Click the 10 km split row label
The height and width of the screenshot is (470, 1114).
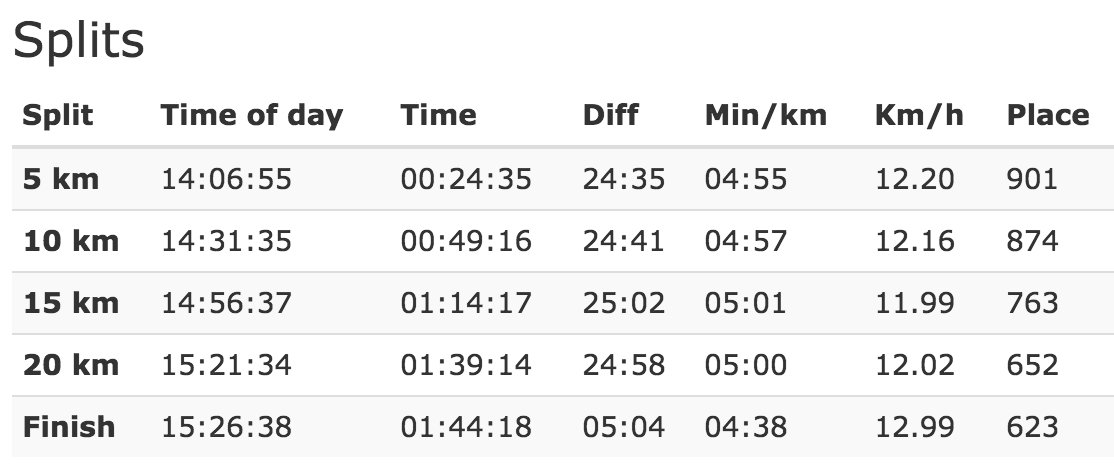click(70, 241)
